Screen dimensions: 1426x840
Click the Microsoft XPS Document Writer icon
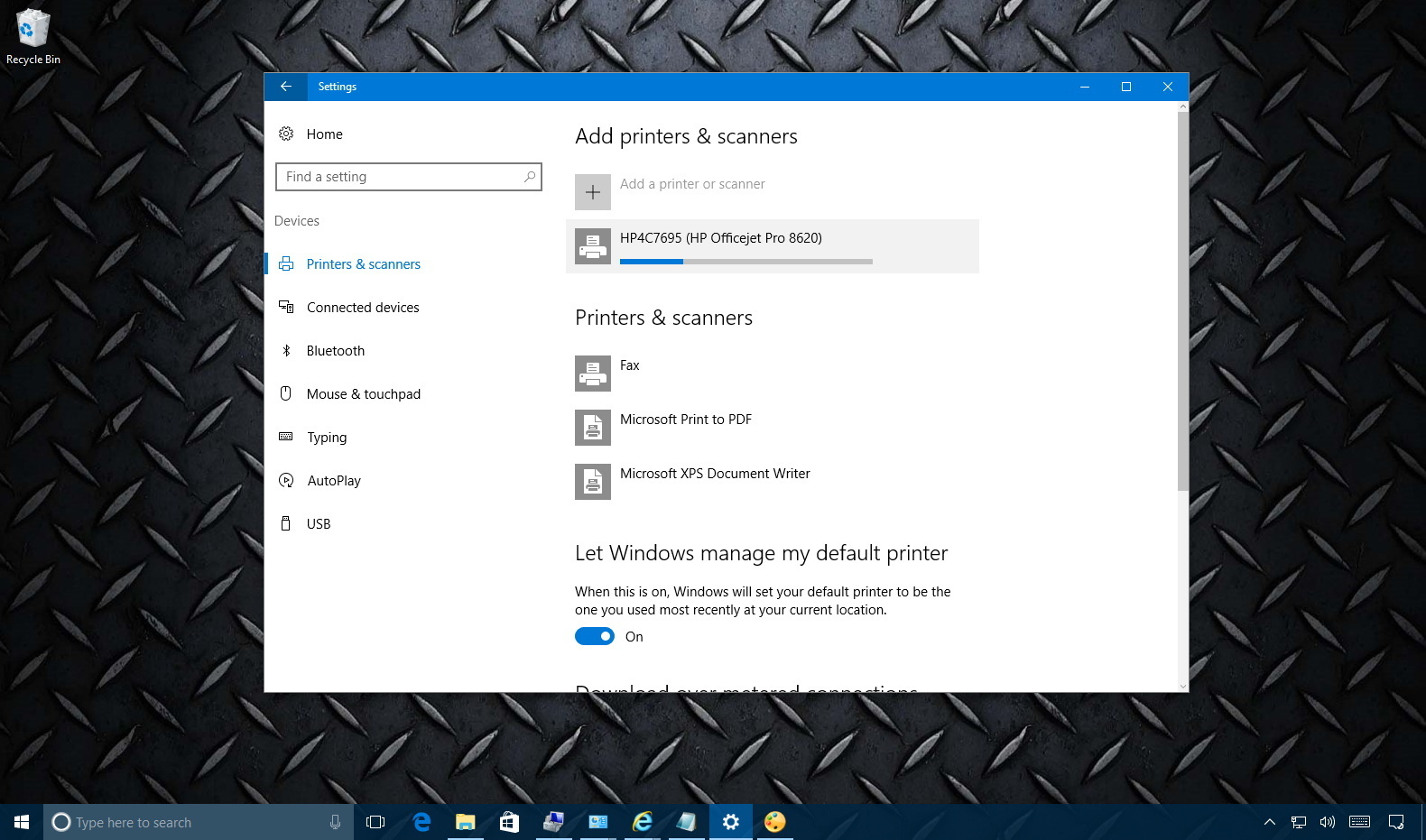pos(593,482)
